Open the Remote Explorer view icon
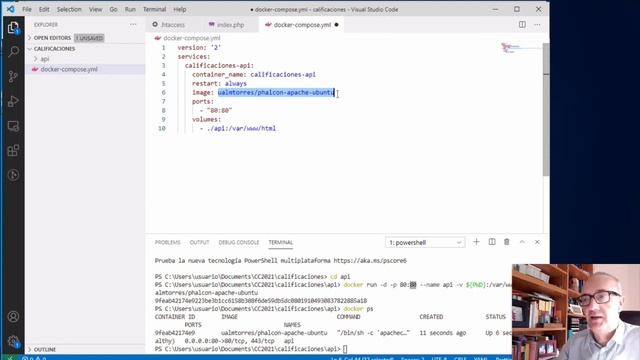 click(13, 126)
